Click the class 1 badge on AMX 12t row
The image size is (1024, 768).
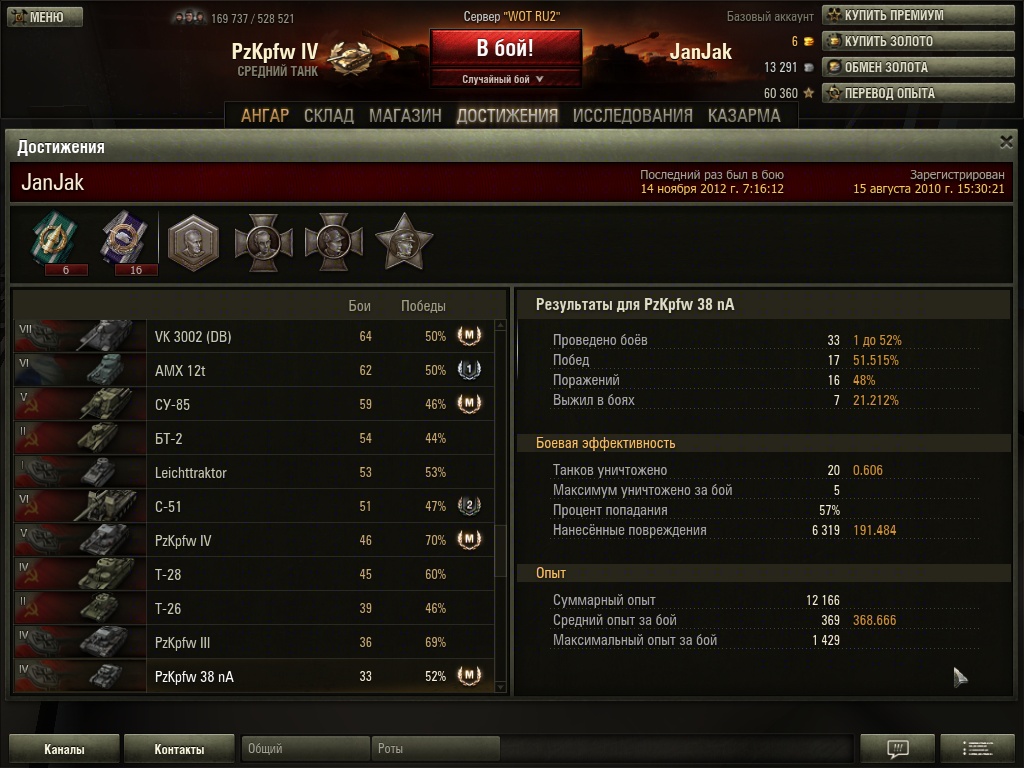[x=469, y=370]
